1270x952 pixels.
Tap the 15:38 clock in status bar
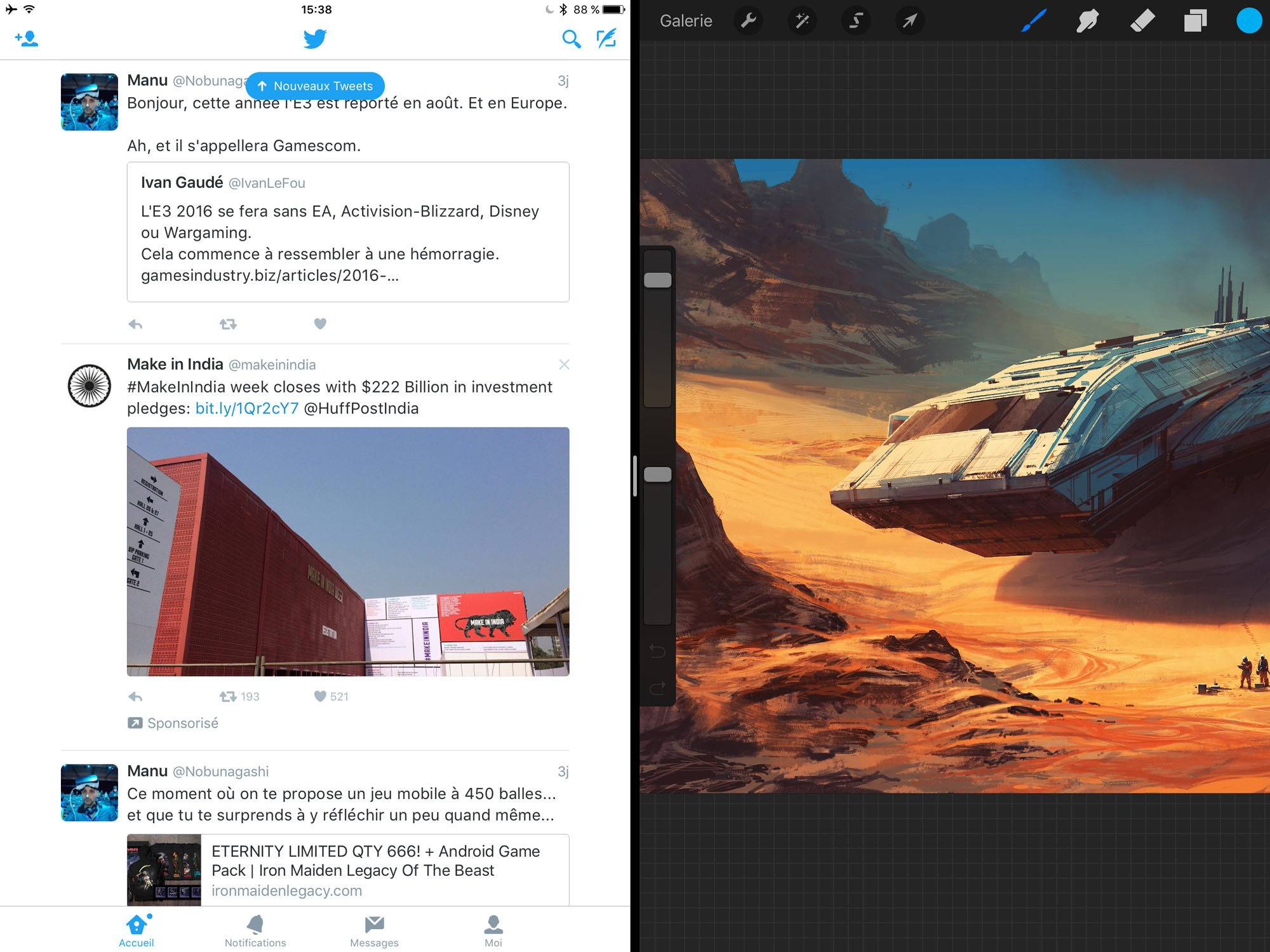(x=316, y=10)
